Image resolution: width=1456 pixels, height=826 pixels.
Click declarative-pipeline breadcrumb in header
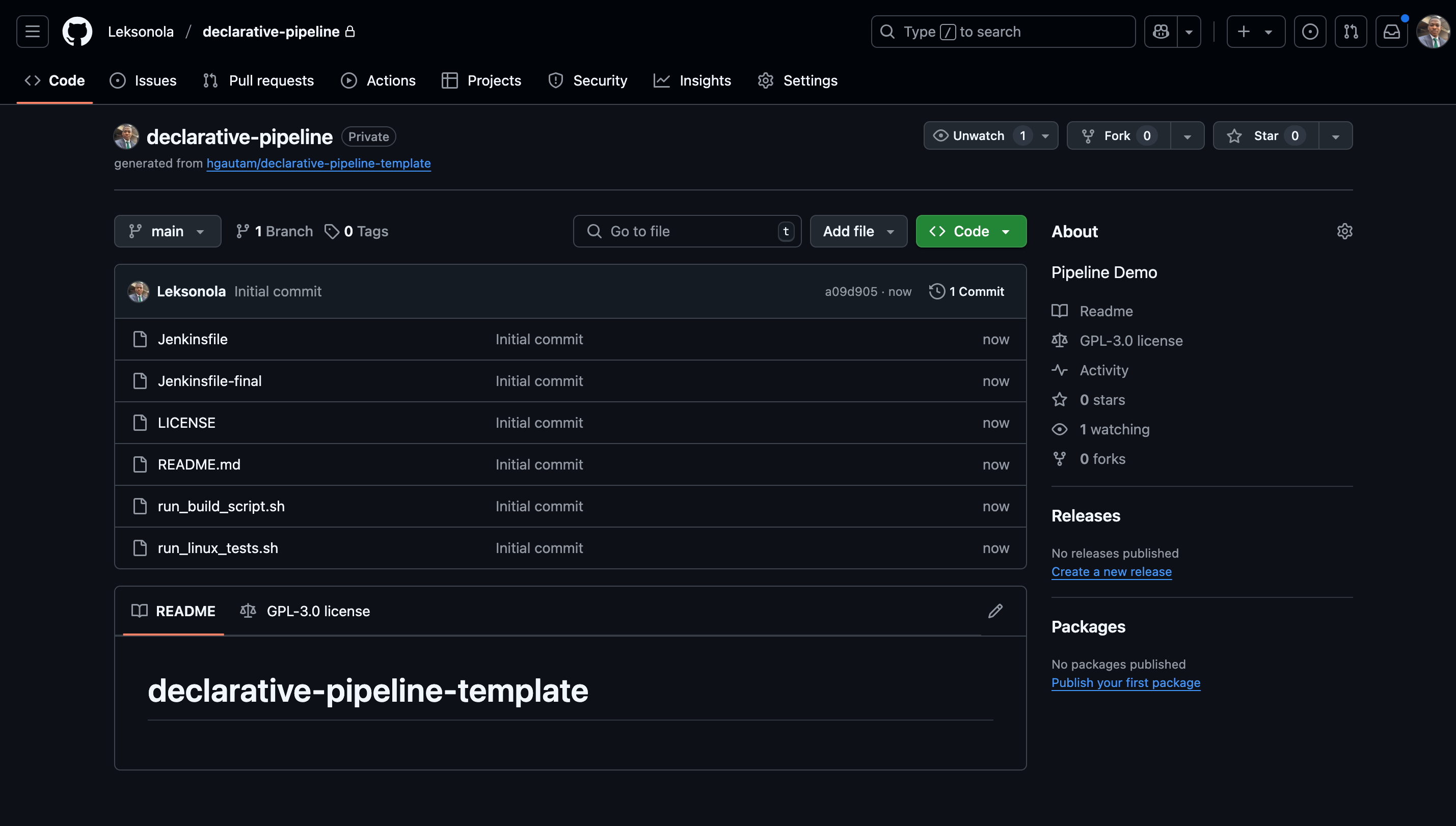[271, 32]
